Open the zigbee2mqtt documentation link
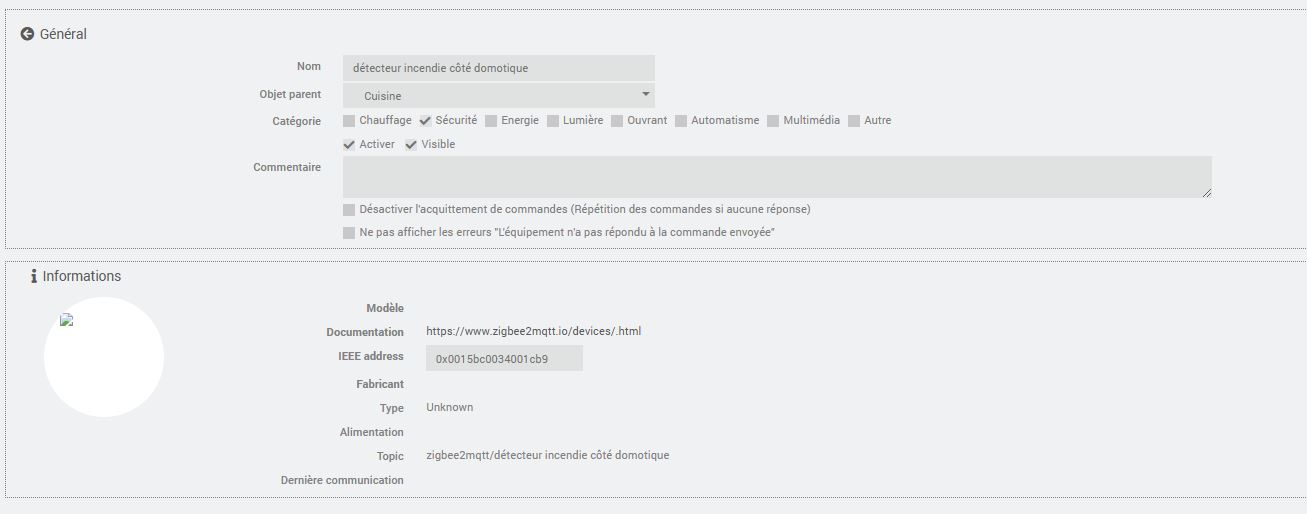Image resolution: width=1307 pixels, height=514 pixels. [x=533, y=331]
